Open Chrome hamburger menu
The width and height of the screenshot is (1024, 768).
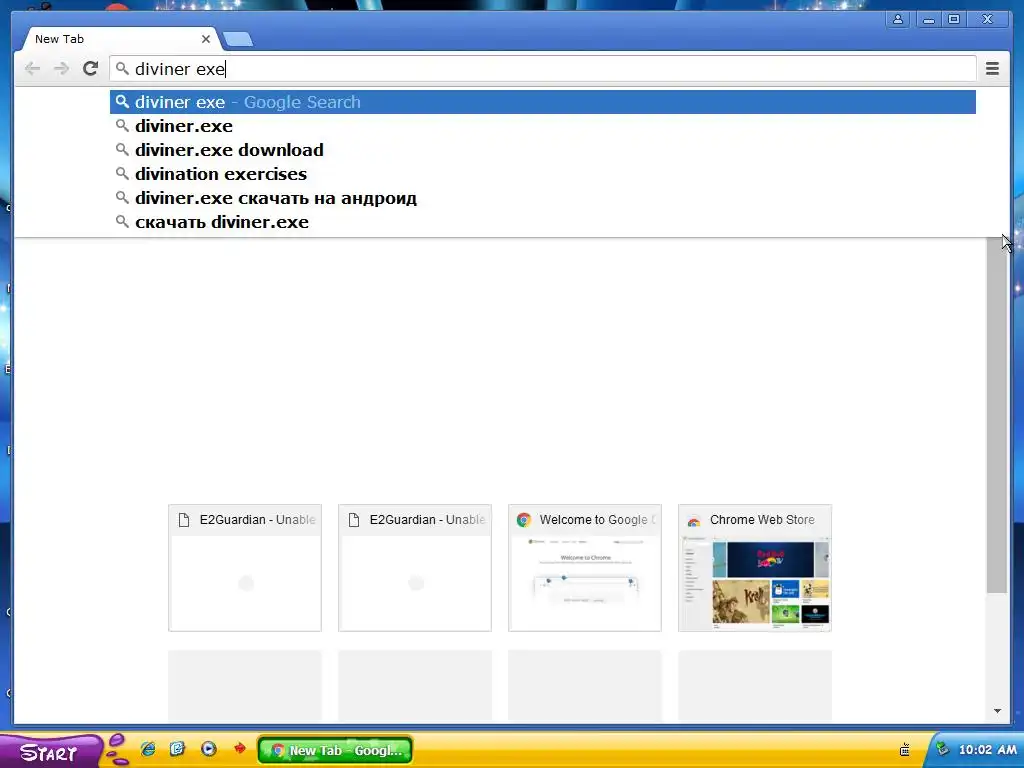click(992, 69)
